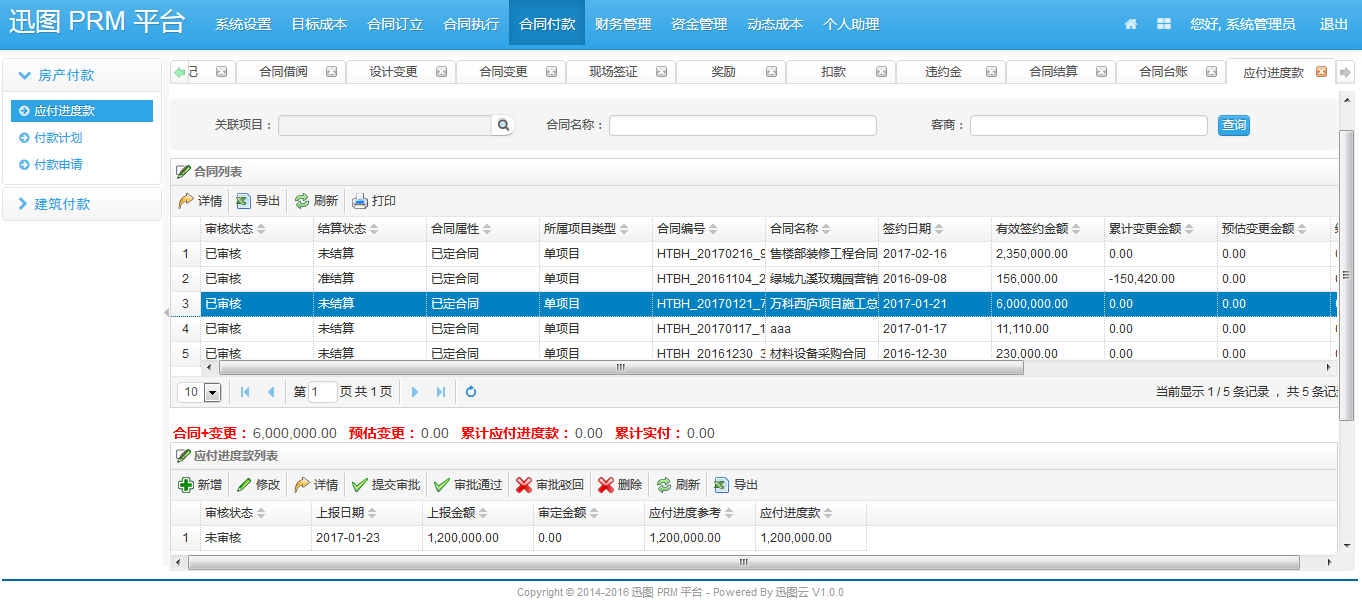This screenshot has height=605, width=1362.
Task: Open the 动态成本 menu
Action: pos(775,24)
